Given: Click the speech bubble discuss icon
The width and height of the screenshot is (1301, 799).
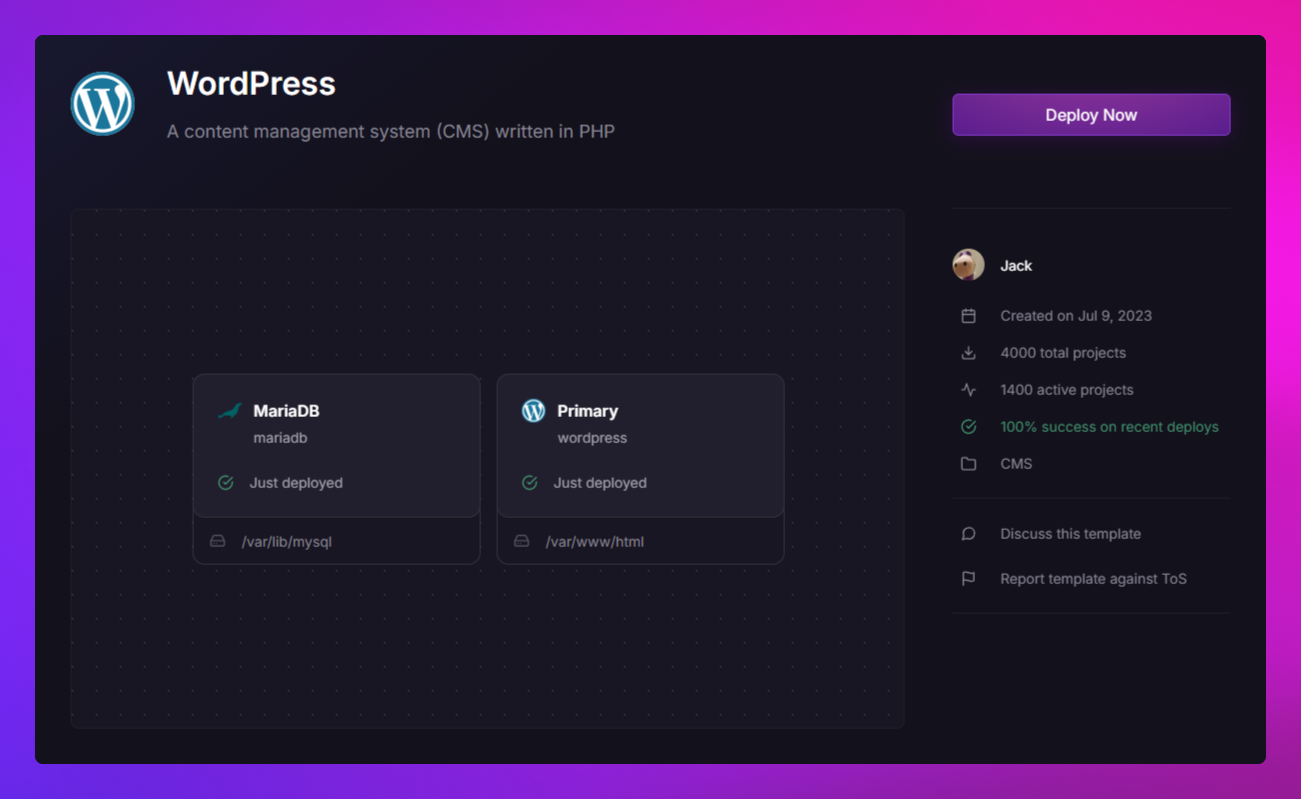Looking at the screenshot, I should click(968, 534).
